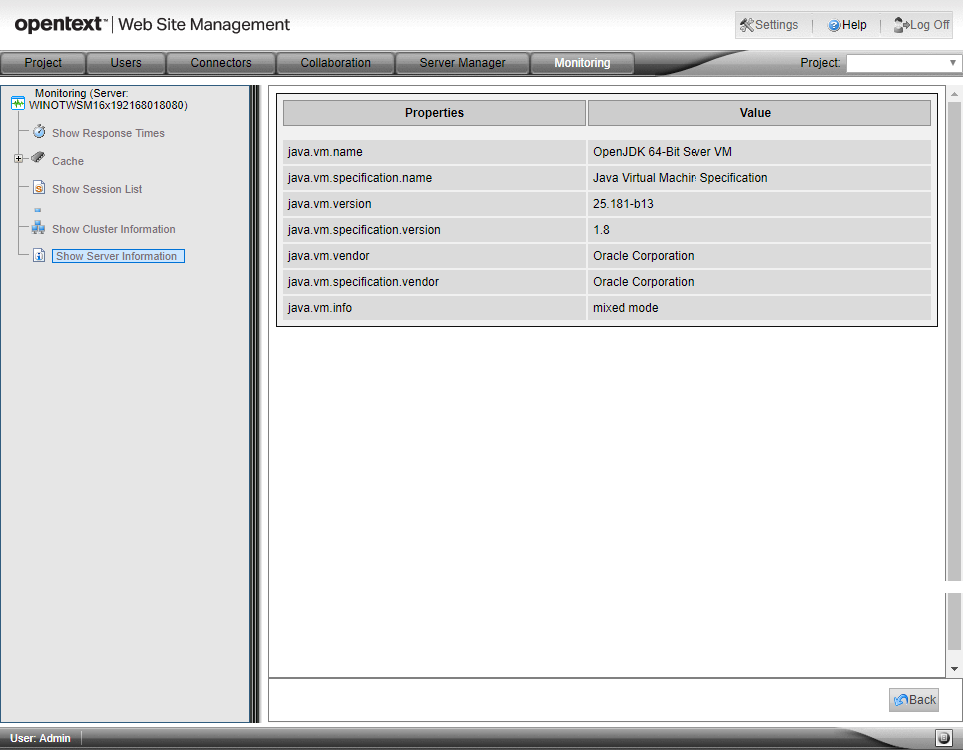Viewport: 963px width, 755px height.
Task: Switch to the Users tab
Action: tap(126, 63)
